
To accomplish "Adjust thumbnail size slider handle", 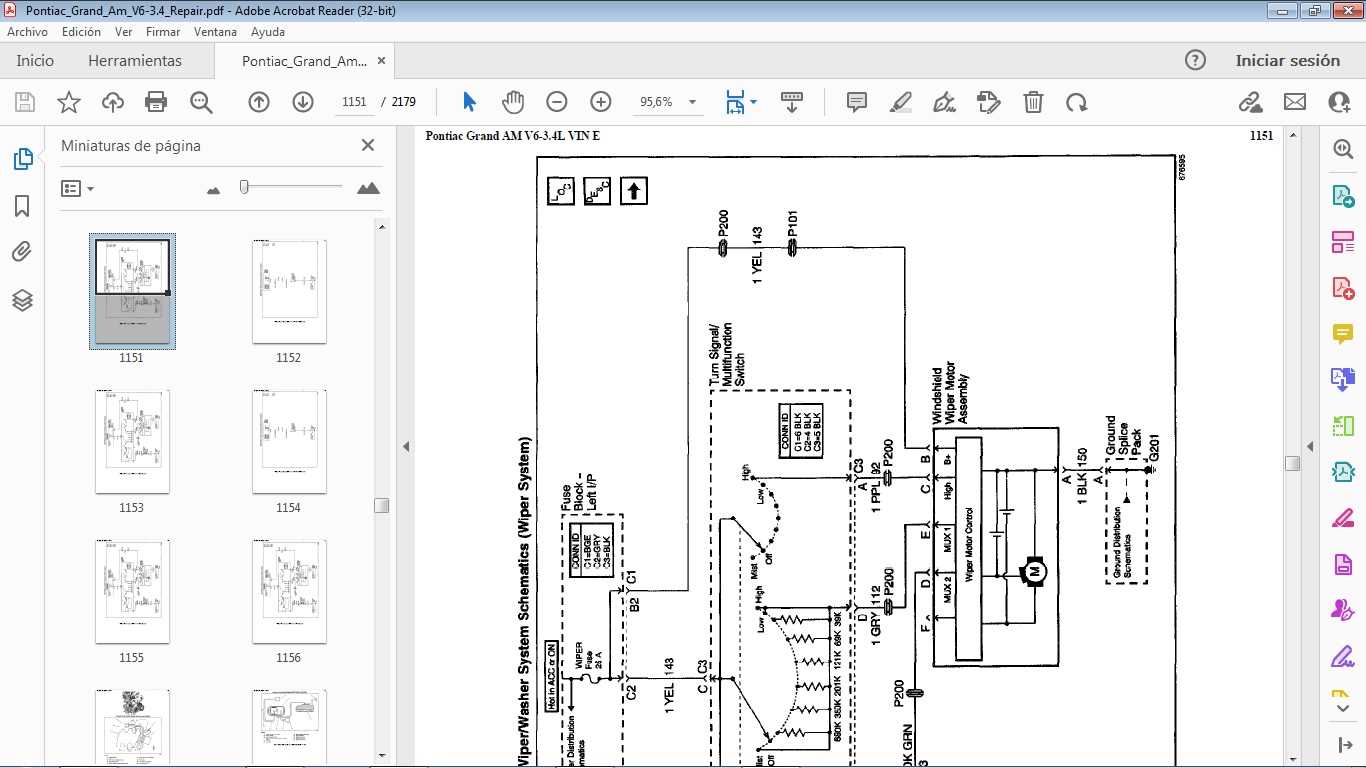I will coord(243,187).
